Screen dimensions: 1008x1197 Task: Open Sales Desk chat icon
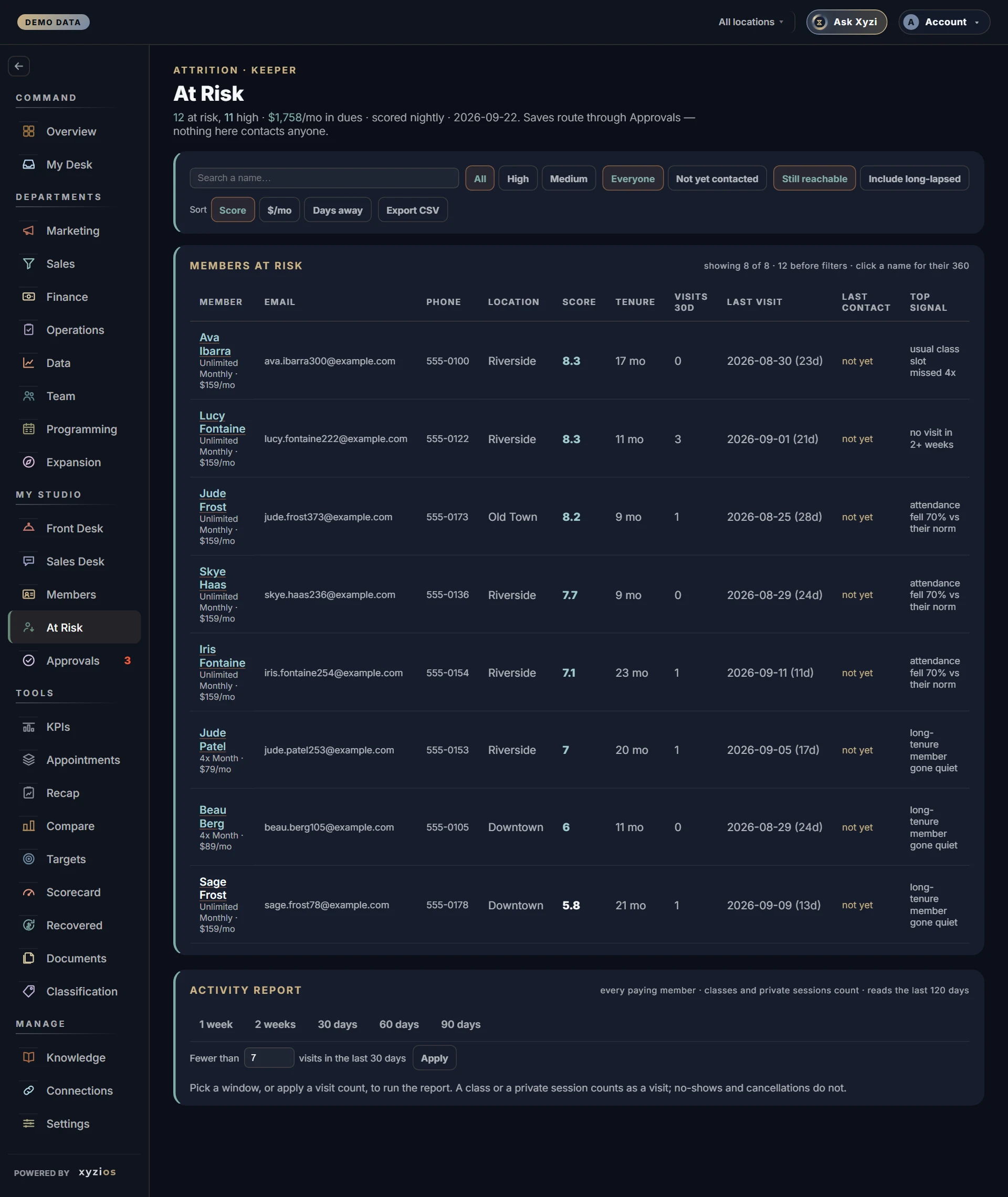[x=28, y=562]
